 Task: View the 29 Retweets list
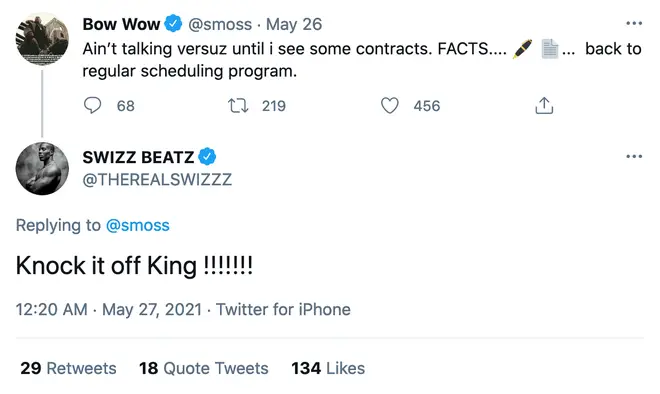point(68,368)
